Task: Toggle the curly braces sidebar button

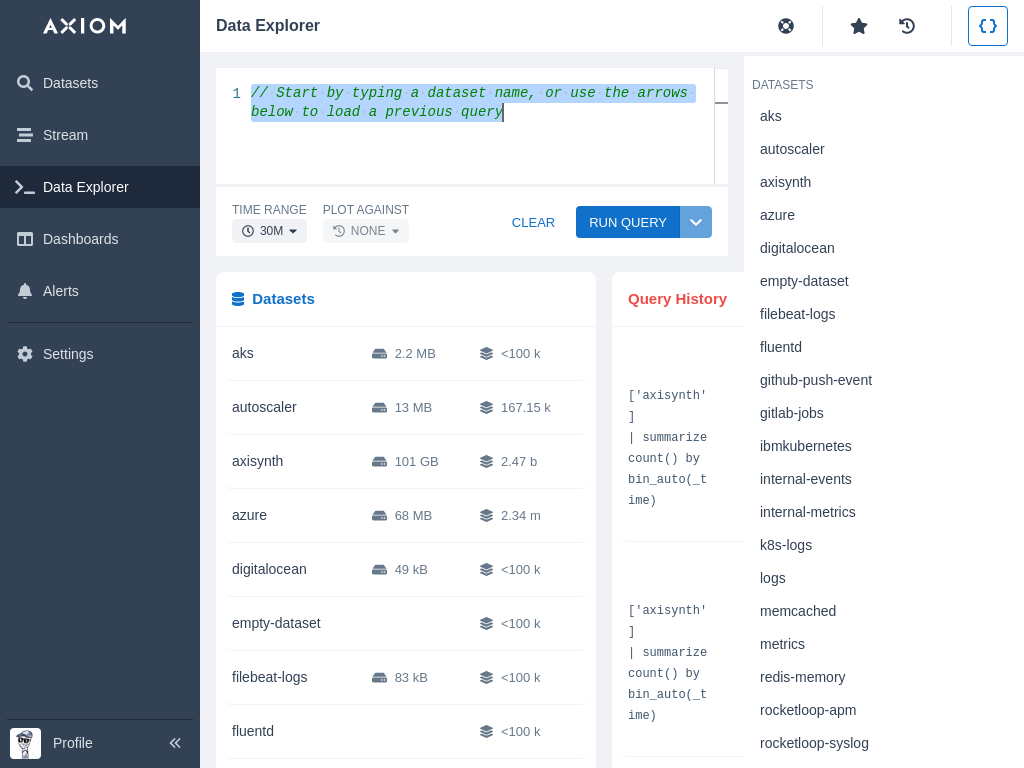Action: tap(988, 26)
